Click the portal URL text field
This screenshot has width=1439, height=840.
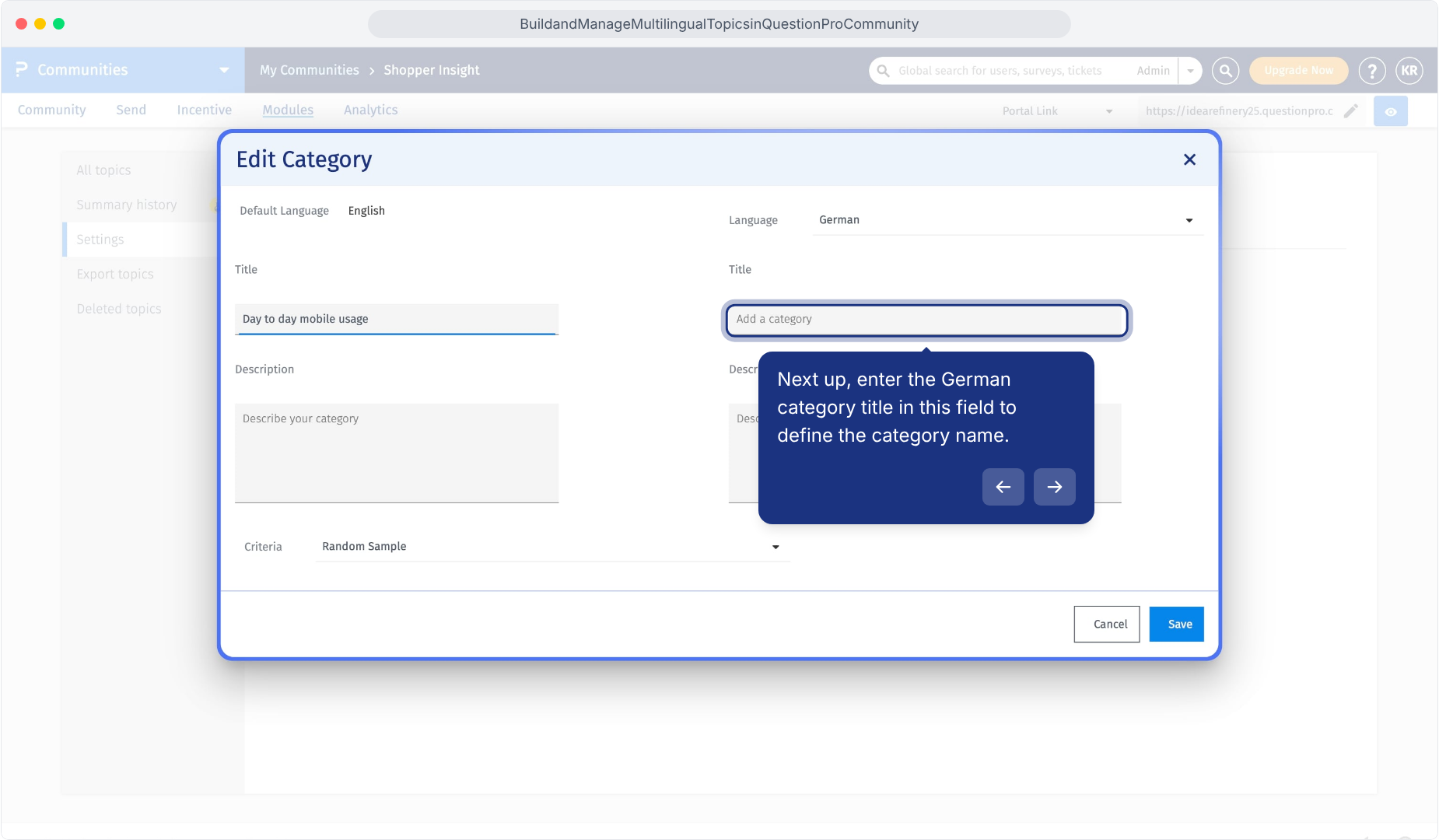coord(1239,111)
